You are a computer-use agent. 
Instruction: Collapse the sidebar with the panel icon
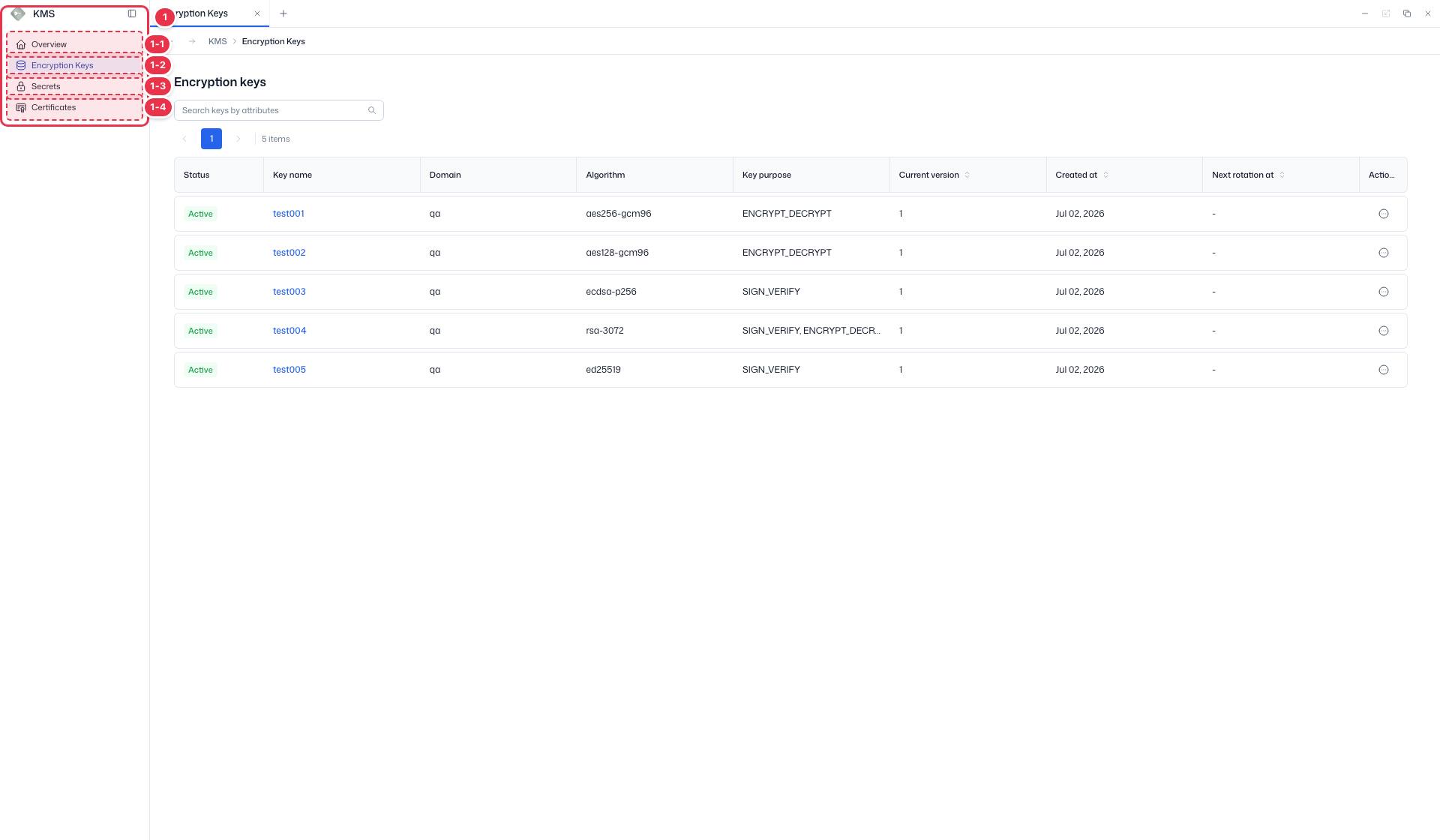tap(132, 13)
